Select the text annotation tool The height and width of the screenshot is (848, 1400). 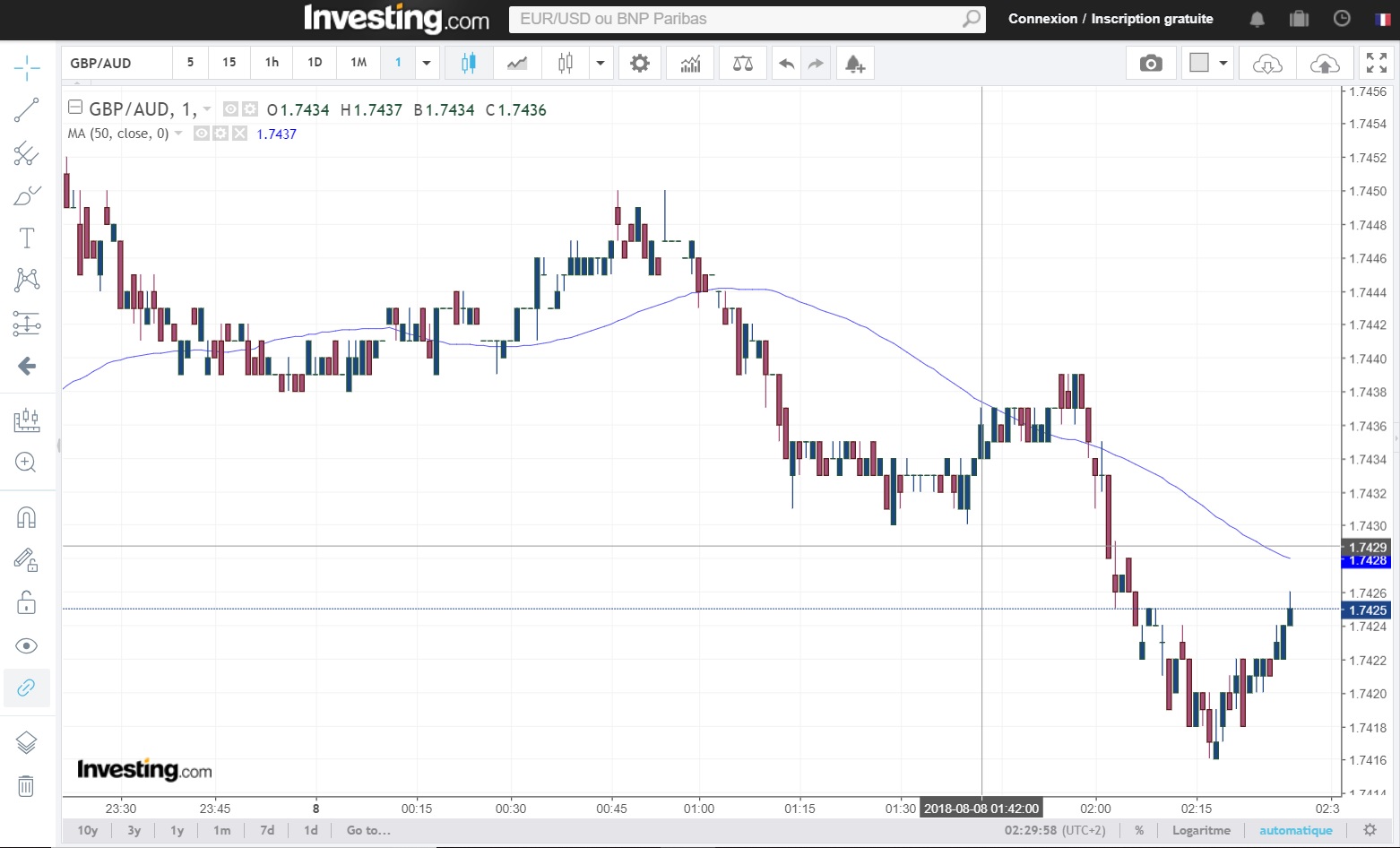(26, 238)
